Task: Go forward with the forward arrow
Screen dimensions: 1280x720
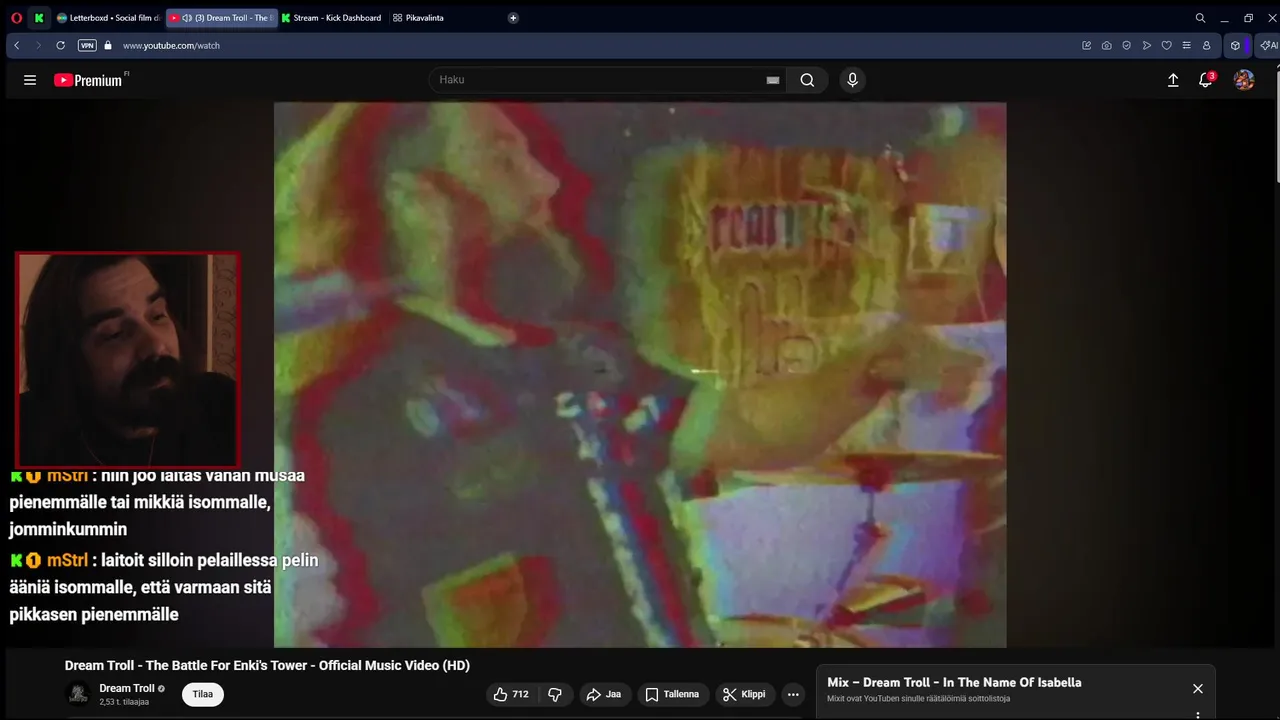Action: (x=38, y=45)
